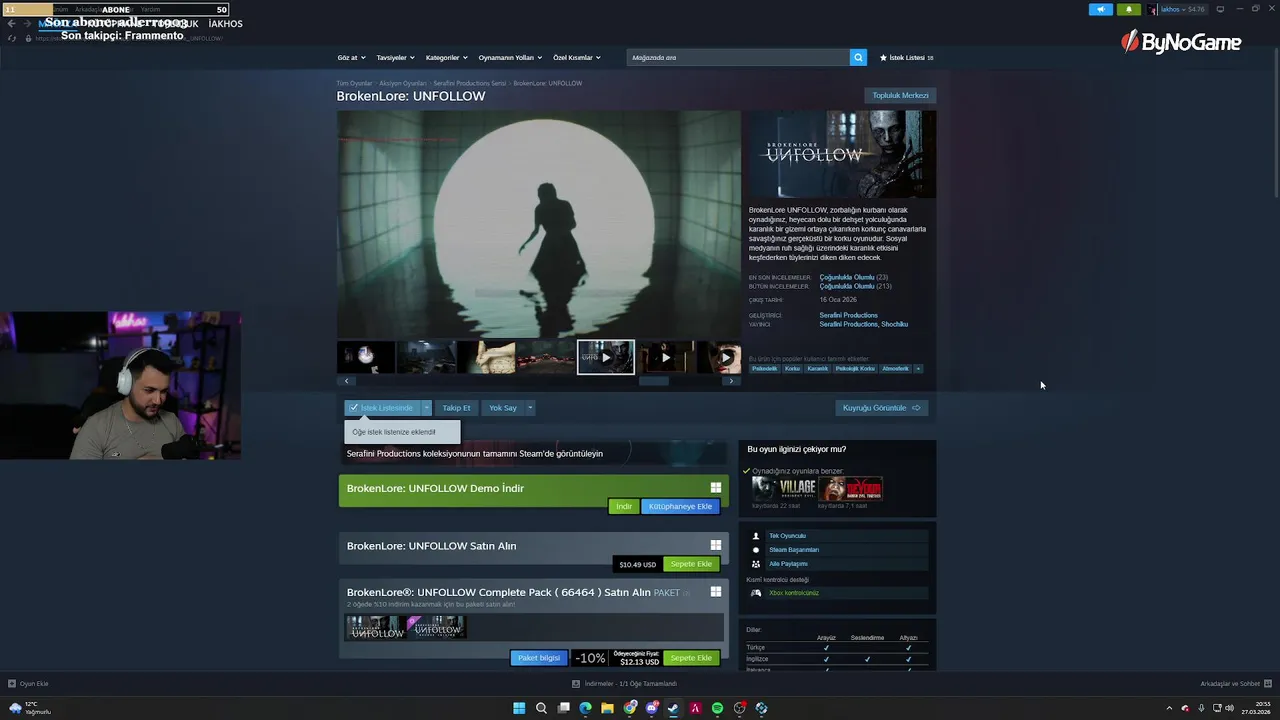Viewport: 1280px width, 720px height.
Task: Click the Yok Say button
Action: (503, 408)
